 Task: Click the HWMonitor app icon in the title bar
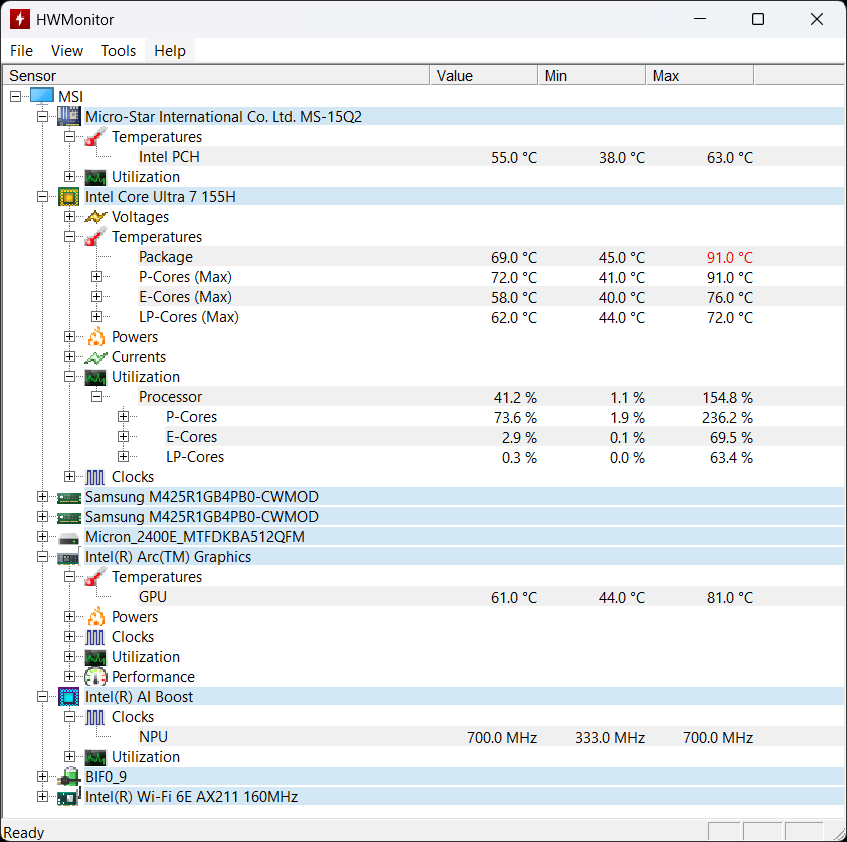(20, 19)
